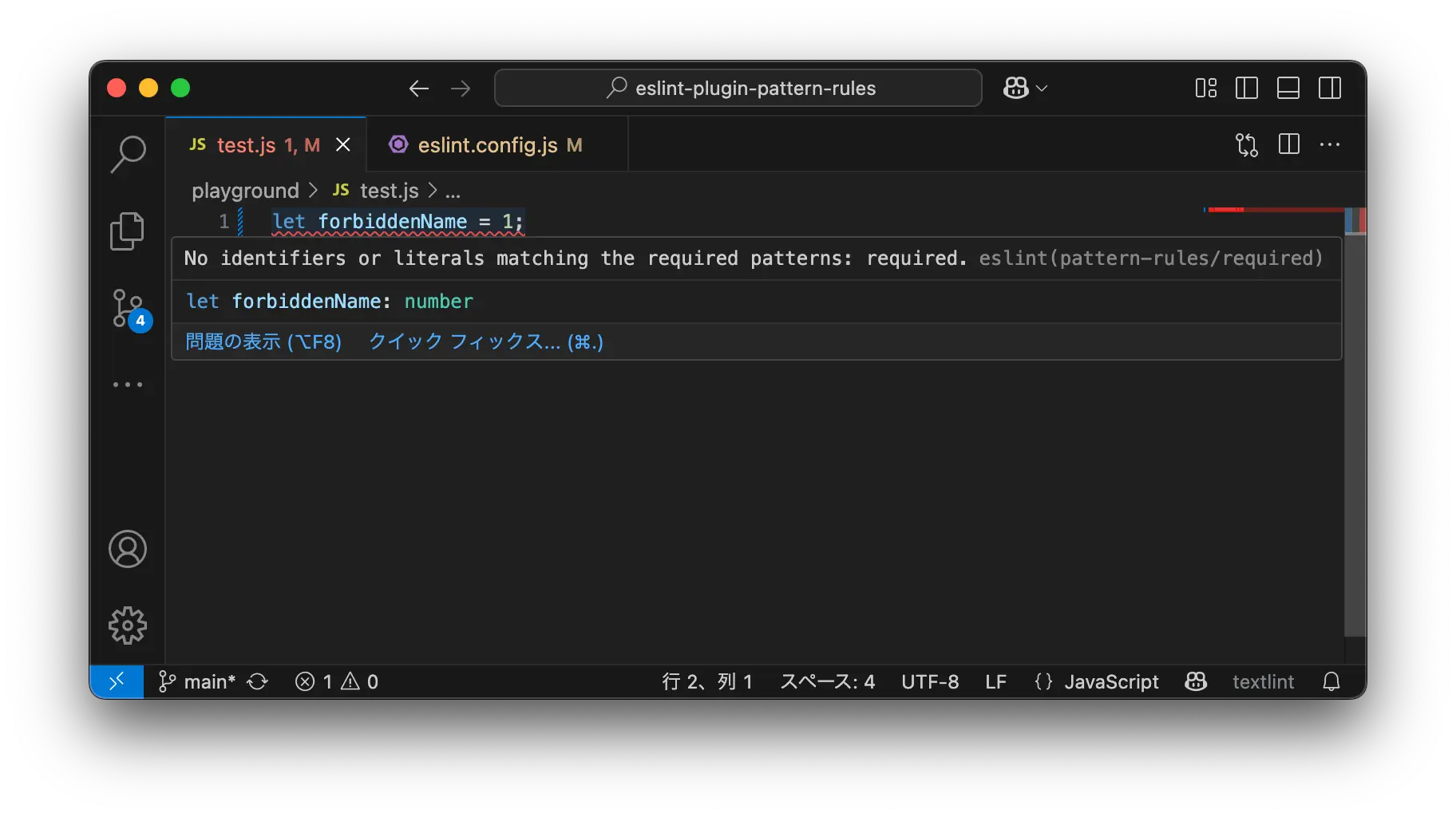Open remote window indicator in status bar

[117, 681]
